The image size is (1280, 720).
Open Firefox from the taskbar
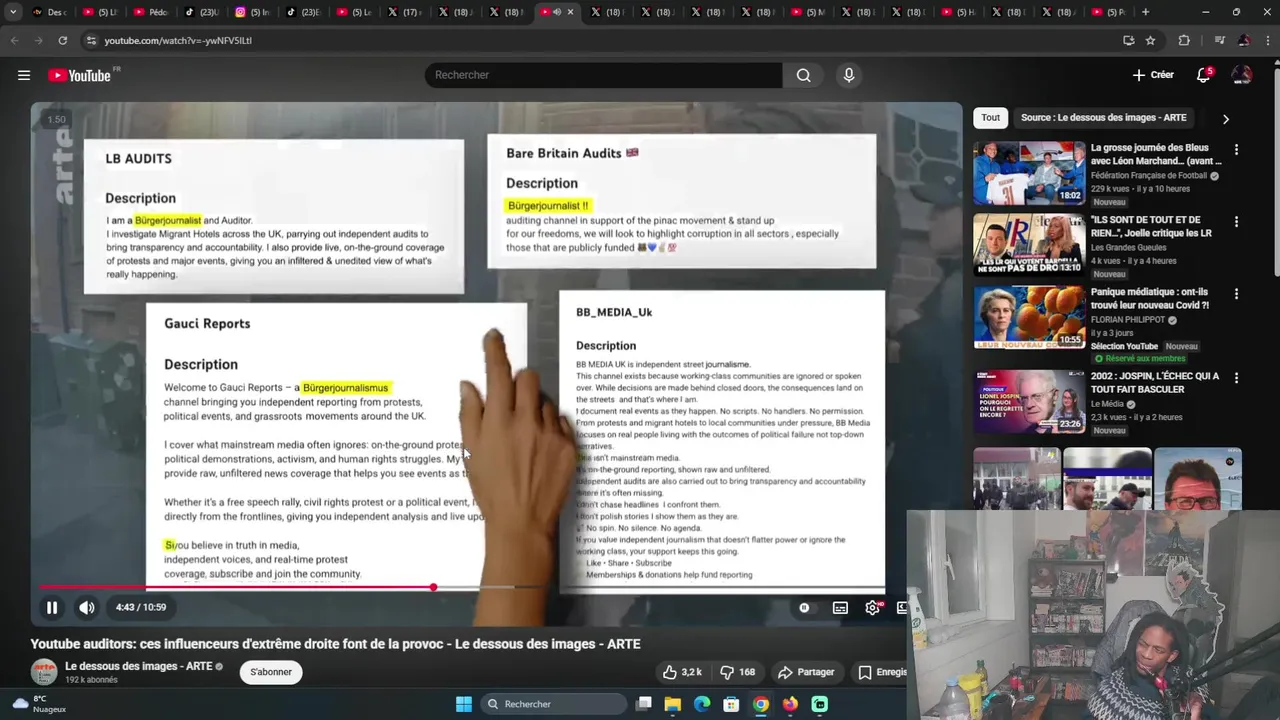click(x=790, y=704)
